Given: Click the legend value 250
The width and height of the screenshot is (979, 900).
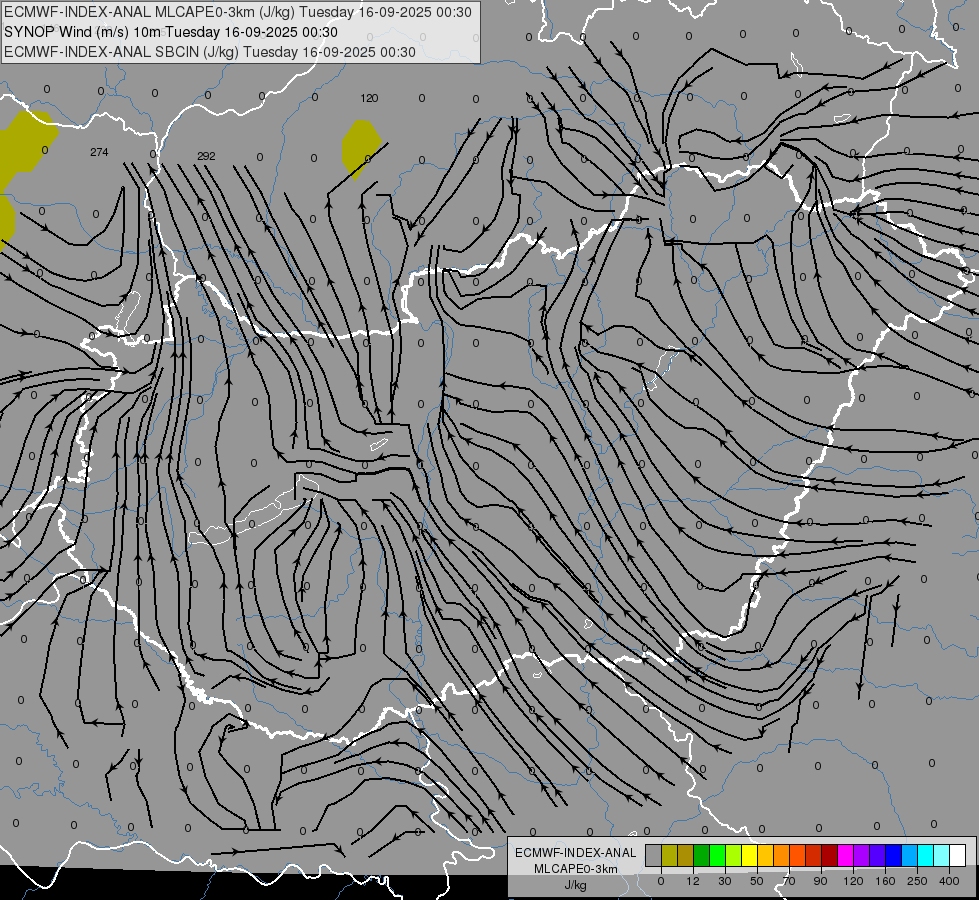Looking at the screenshot, I should pyautogui.click(x=917, y=881).
